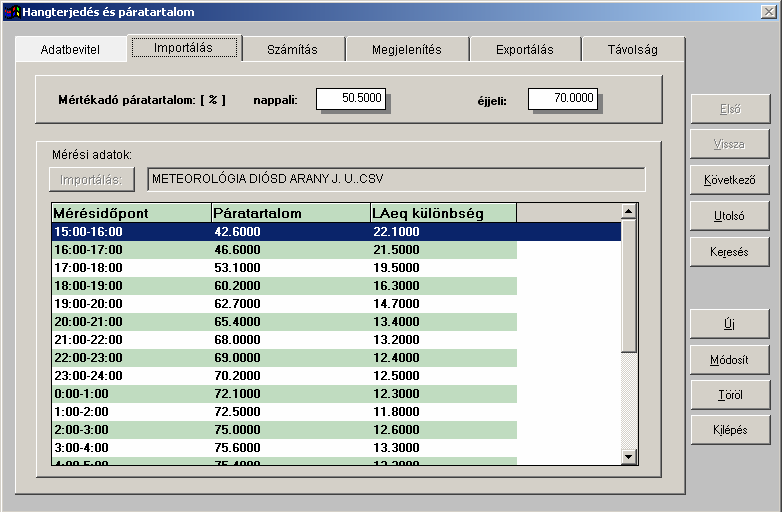The image size is (782, 512).
Task: Open the Exportálás tab
Action: click(525, 49)
